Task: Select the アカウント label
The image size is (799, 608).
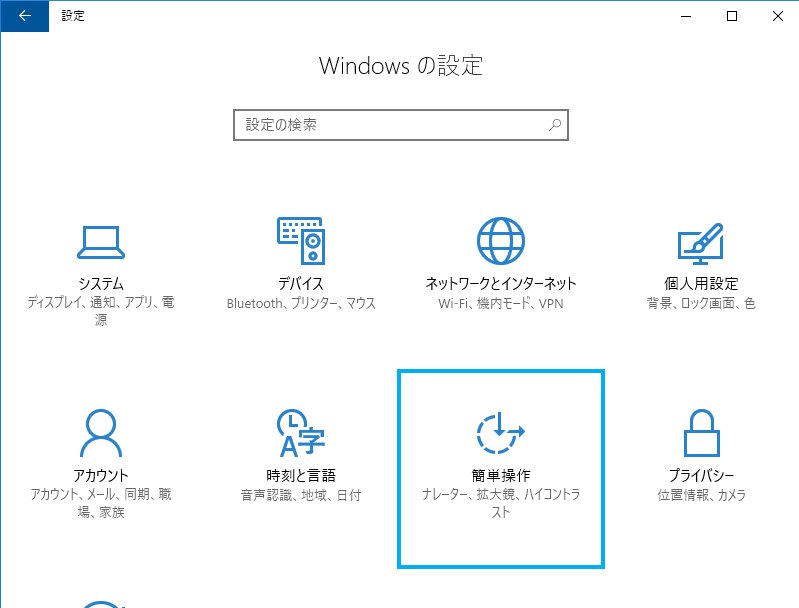Action: pos(101,475)
